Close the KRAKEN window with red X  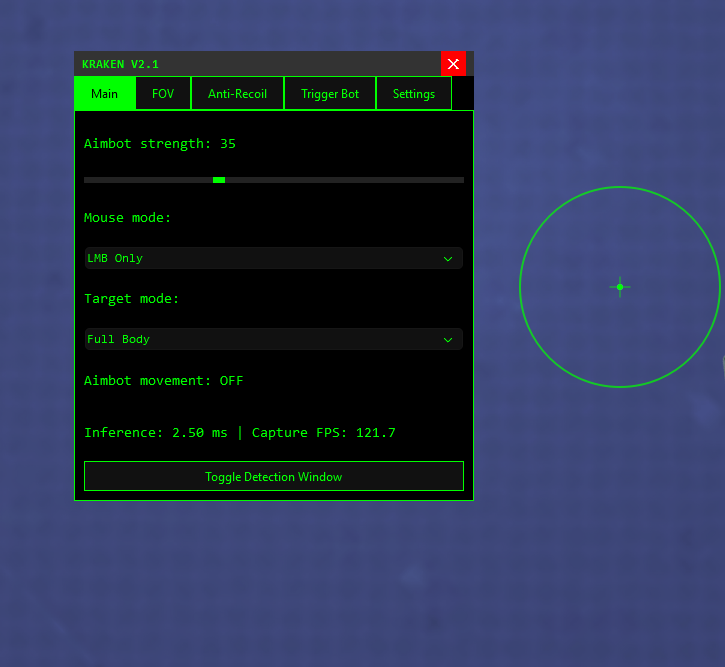click(453, 64)
